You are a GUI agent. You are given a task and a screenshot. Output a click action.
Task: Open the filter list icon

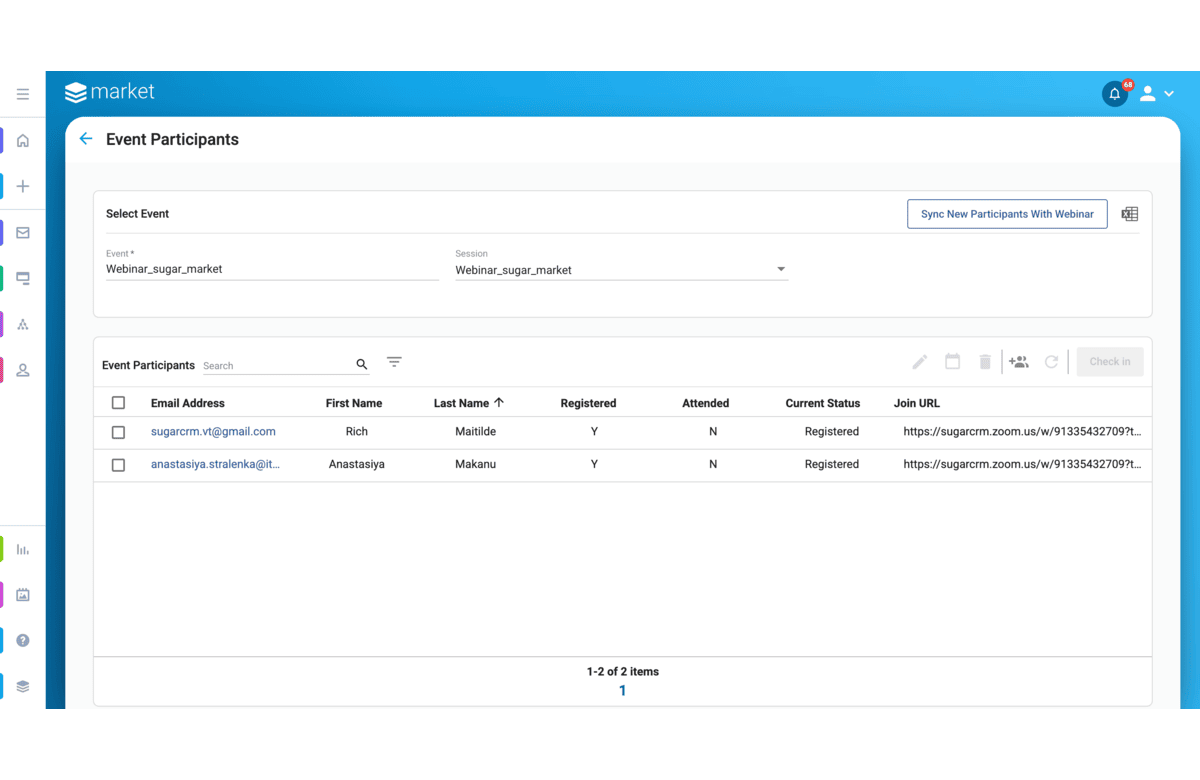click(394, 362)
